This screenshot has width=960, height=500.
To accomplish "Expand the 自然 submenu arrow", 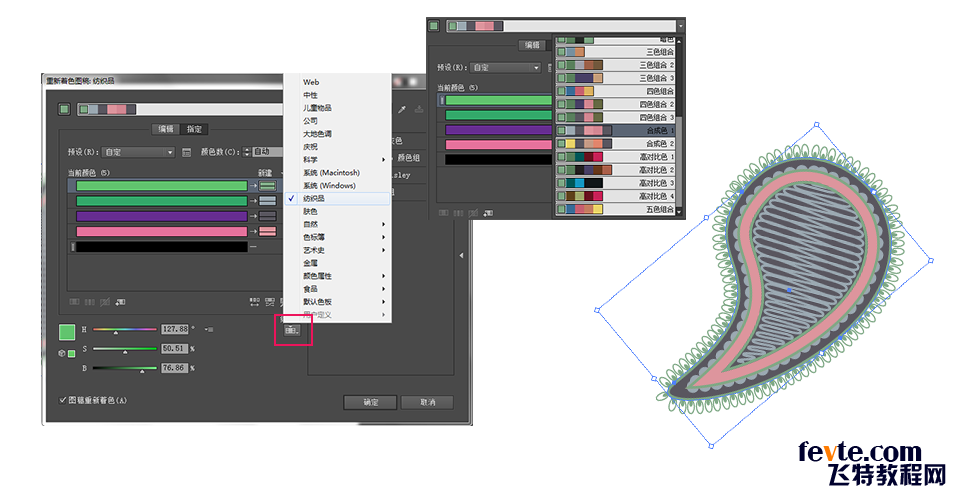I will tap(384, 225).
